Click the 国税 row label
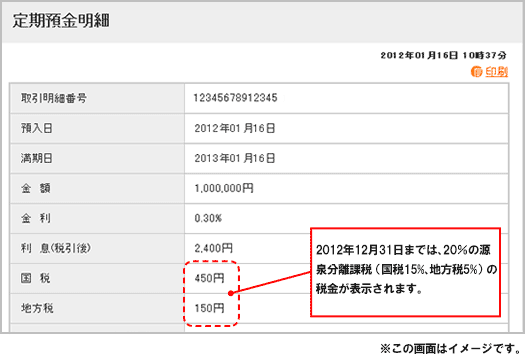Viewport: 525px width, 362px height. pyautogui.click(x=36, y=278)
